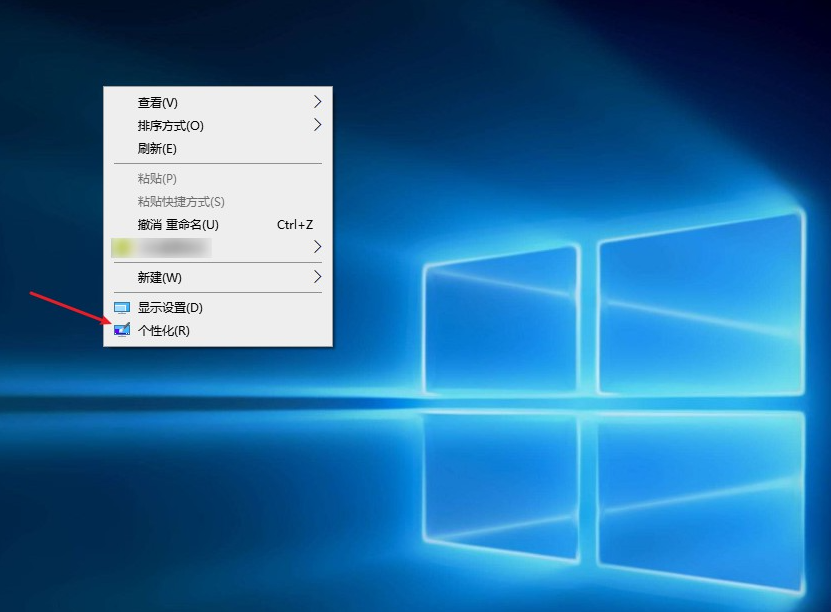Screen dimensions: 831x612
Task: Select the 个性化(R) personalize label
Action: [x=163, y=331]
